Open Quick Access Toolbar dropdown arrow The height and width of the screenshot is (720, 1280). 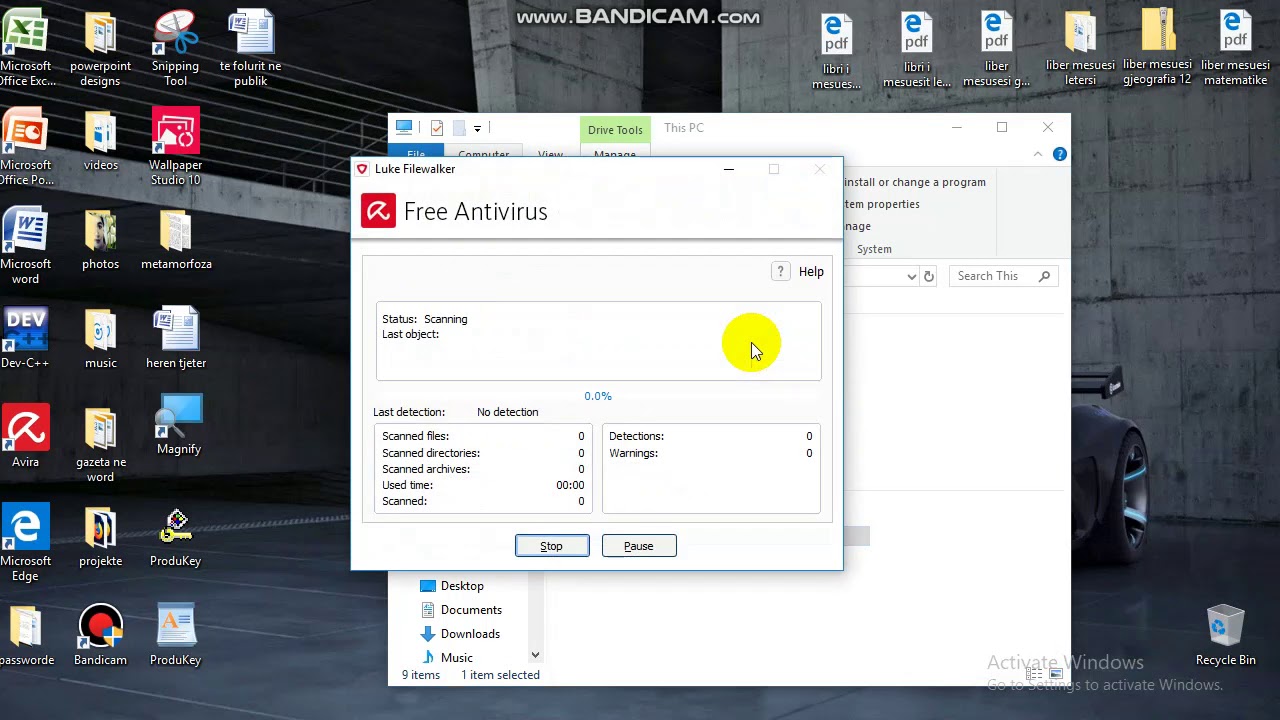coord(477,128)
